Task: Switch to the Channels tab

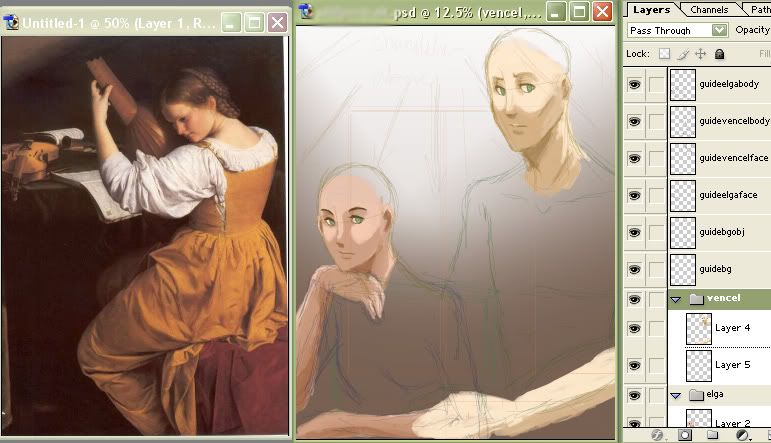Action: pyautogui.click(x=709, y=9)
